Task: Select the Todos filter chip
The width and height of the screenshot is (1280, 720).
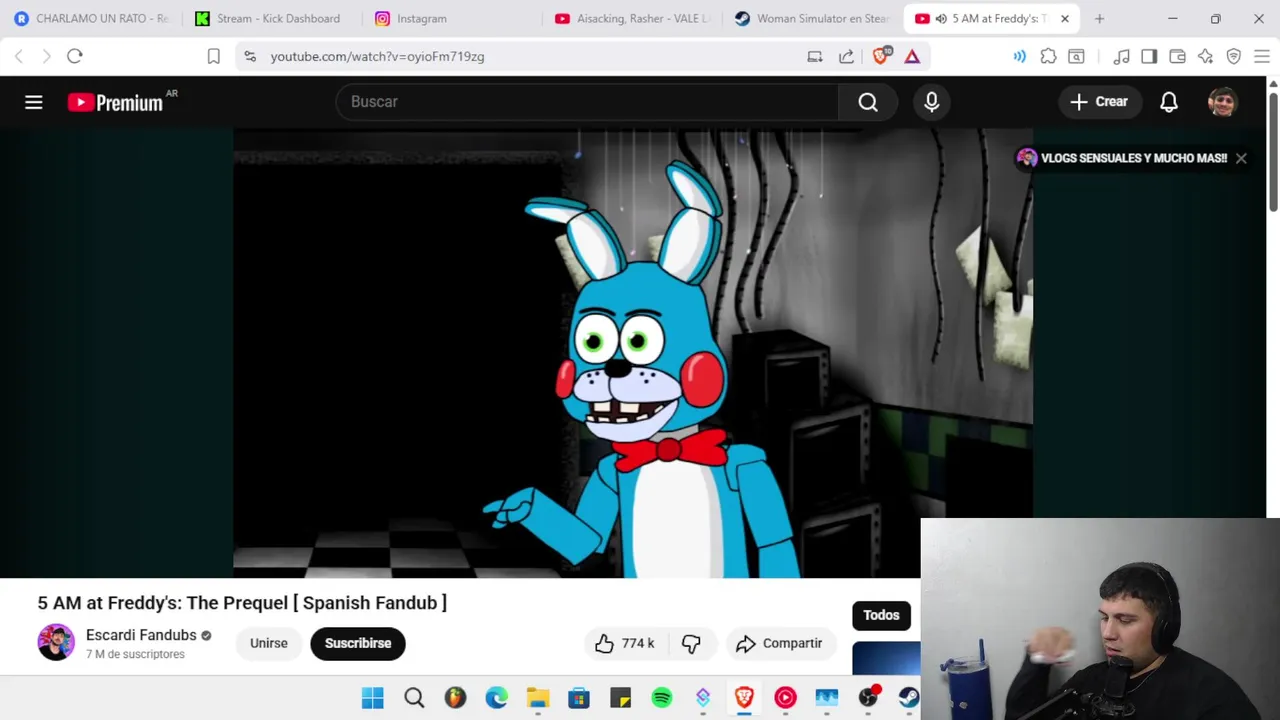Action: click(881, 615)
